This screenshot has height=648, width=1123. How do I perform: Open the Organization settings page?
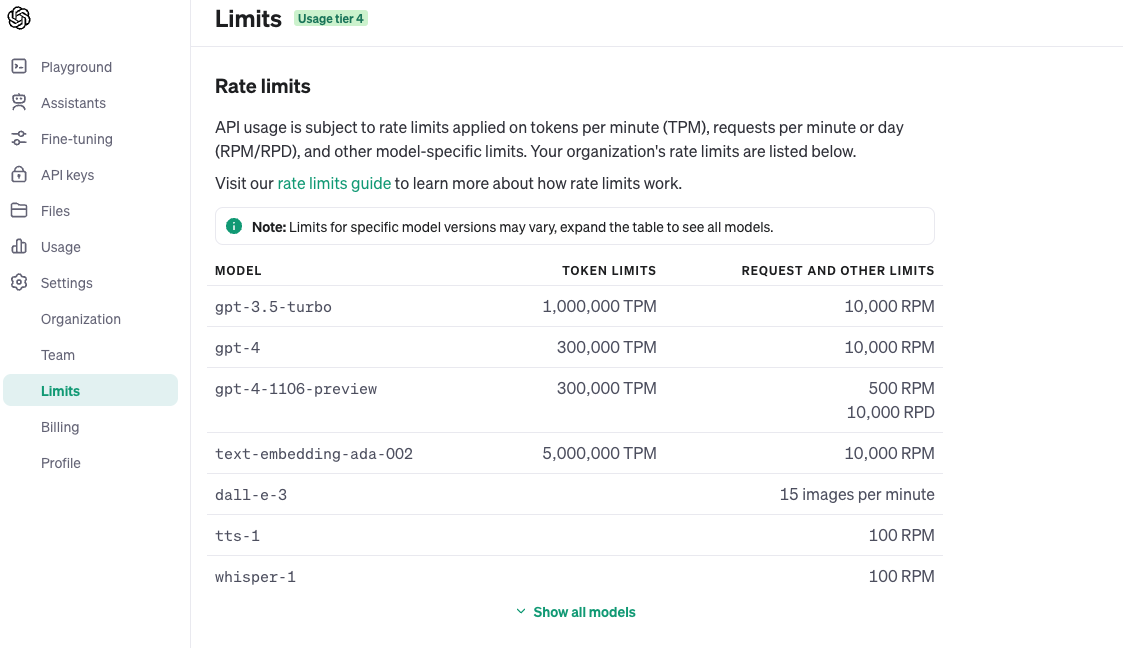coord(81,319)
